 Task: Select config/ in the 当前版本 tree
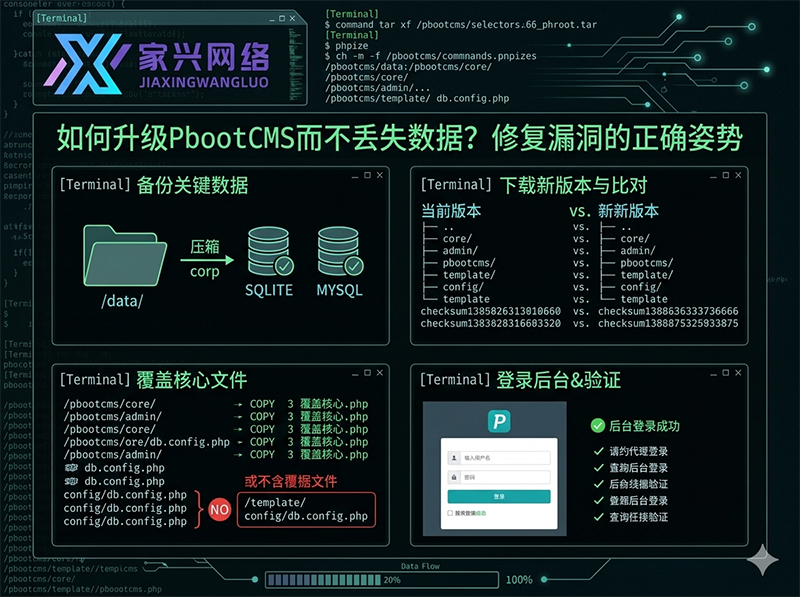[463, 287]
